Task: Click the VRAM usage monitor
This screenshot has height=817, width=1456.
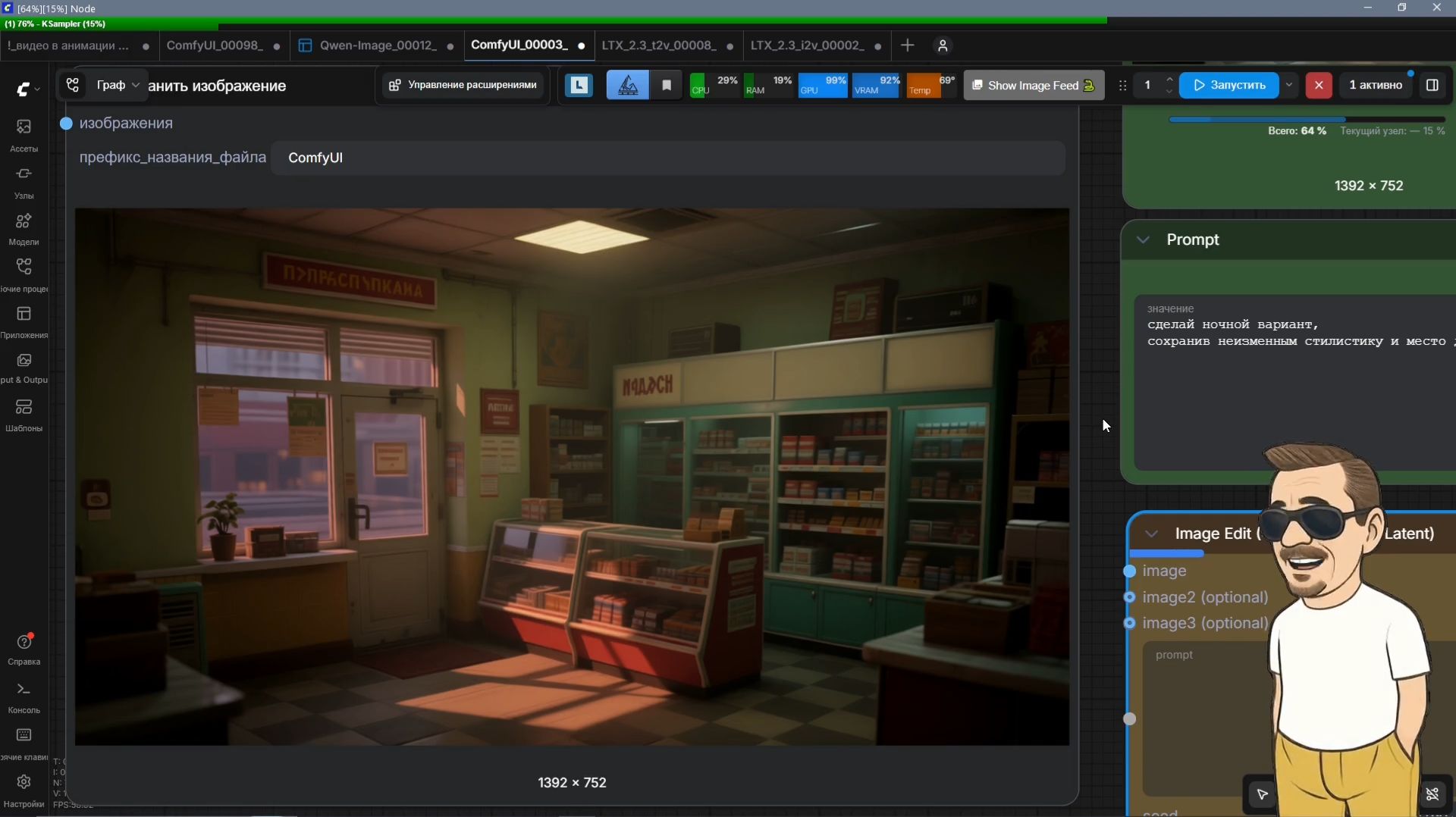Action: point(877,86)
